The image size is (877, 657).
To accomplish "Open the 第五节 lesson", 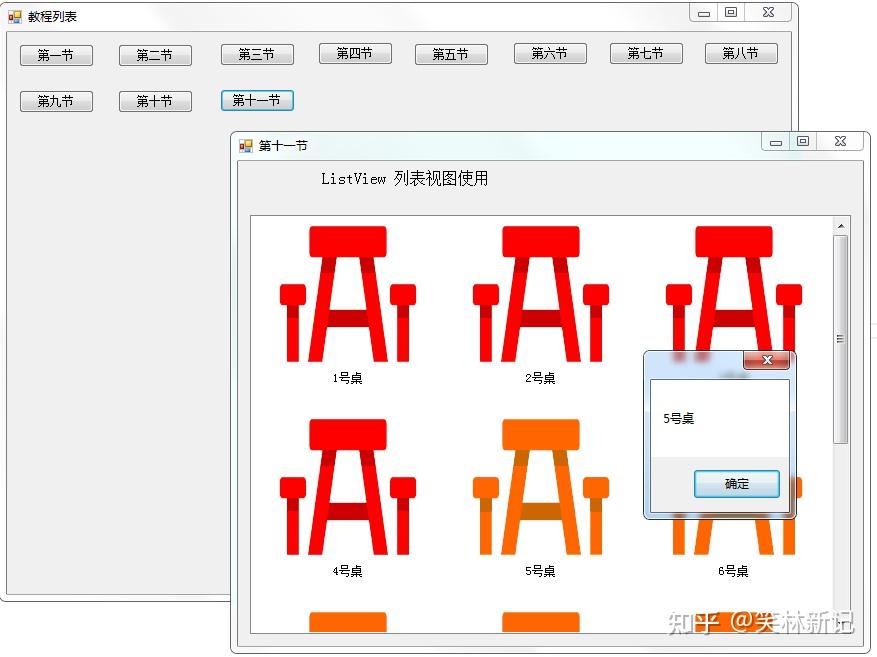I will (x=451, y=55).
